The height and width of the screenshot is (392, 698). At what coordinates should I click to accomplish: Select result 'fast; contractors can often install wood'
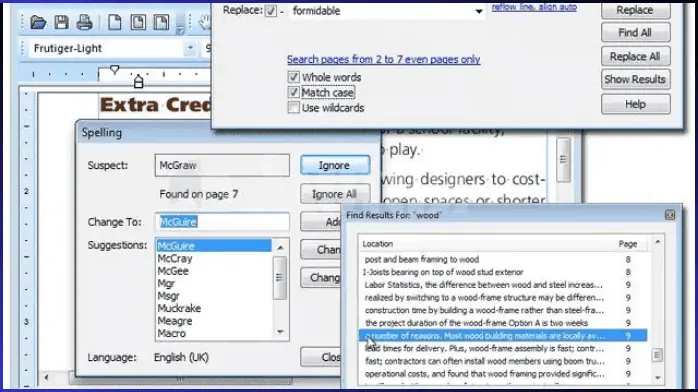pos(503,361)
